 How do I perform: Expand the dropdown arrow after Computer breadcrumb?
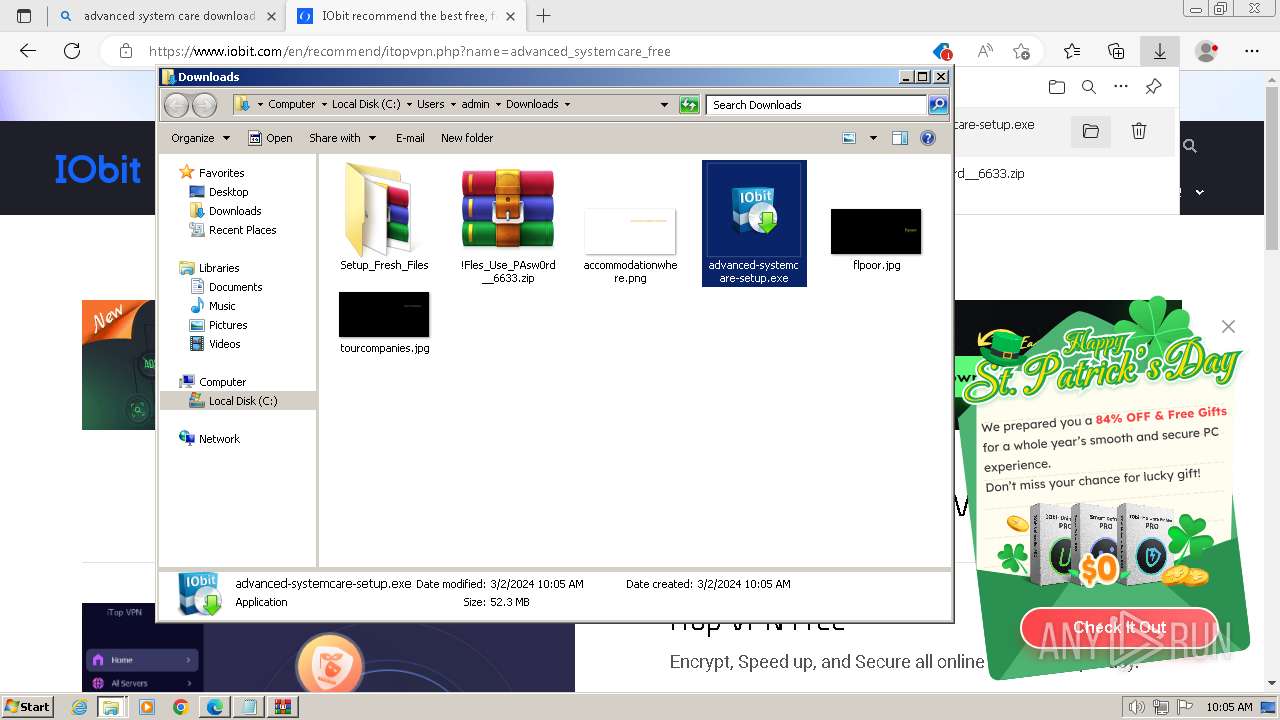click(x=323, y=104)
